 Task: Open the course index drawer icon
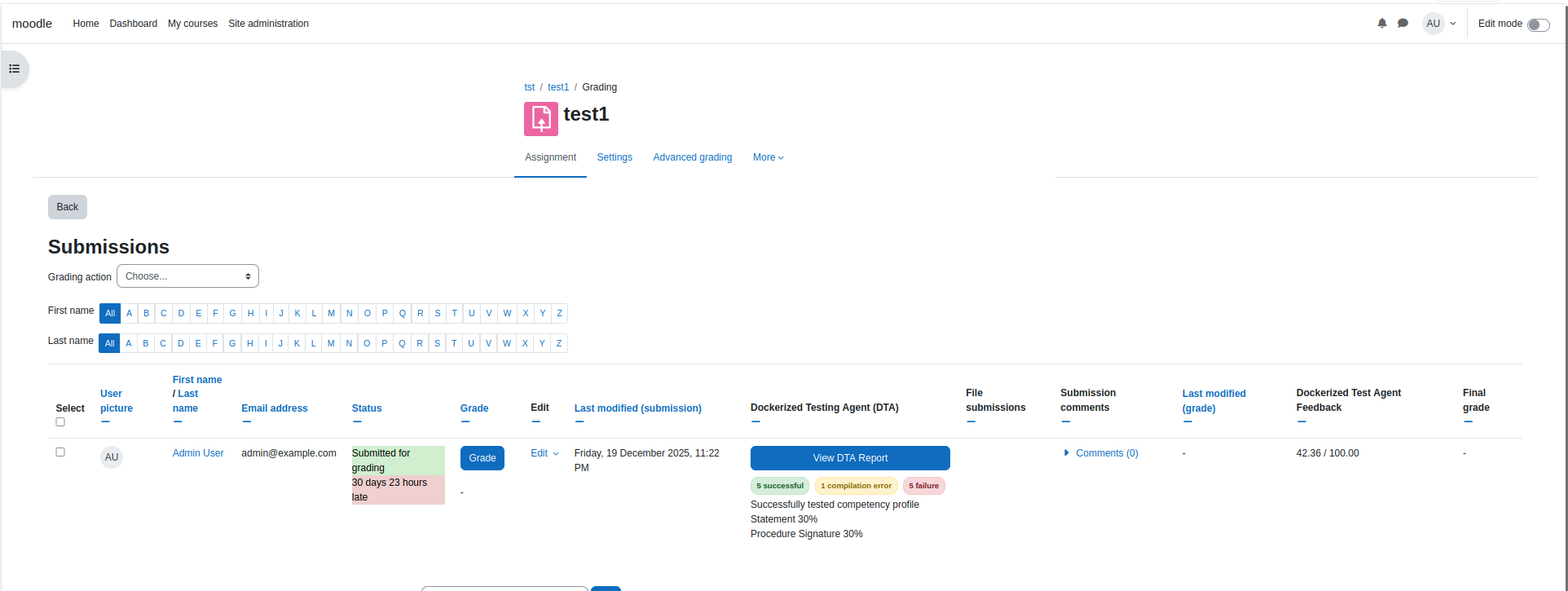coord(15,69)
